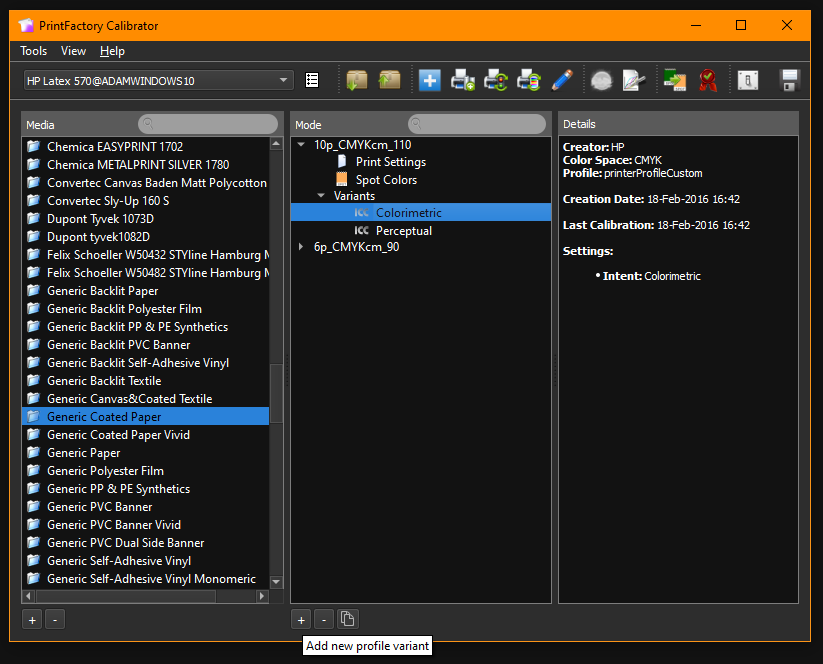The width and height of the screenshot is (823, 664).
Task: Click the Mode search field
Action: 477,124
